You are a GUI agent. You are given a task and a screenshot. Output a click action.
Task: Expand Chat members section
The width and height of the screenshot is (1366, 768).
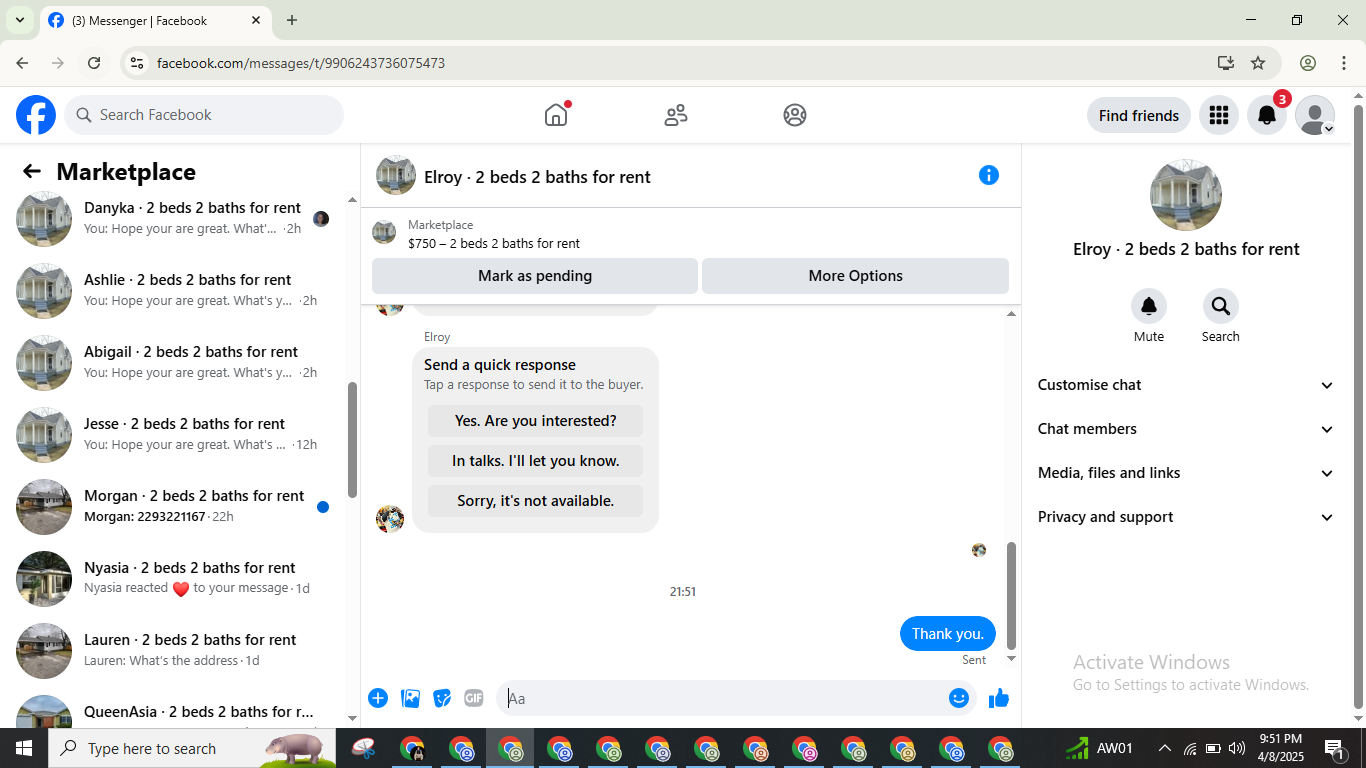click(x=1186, y=429)
